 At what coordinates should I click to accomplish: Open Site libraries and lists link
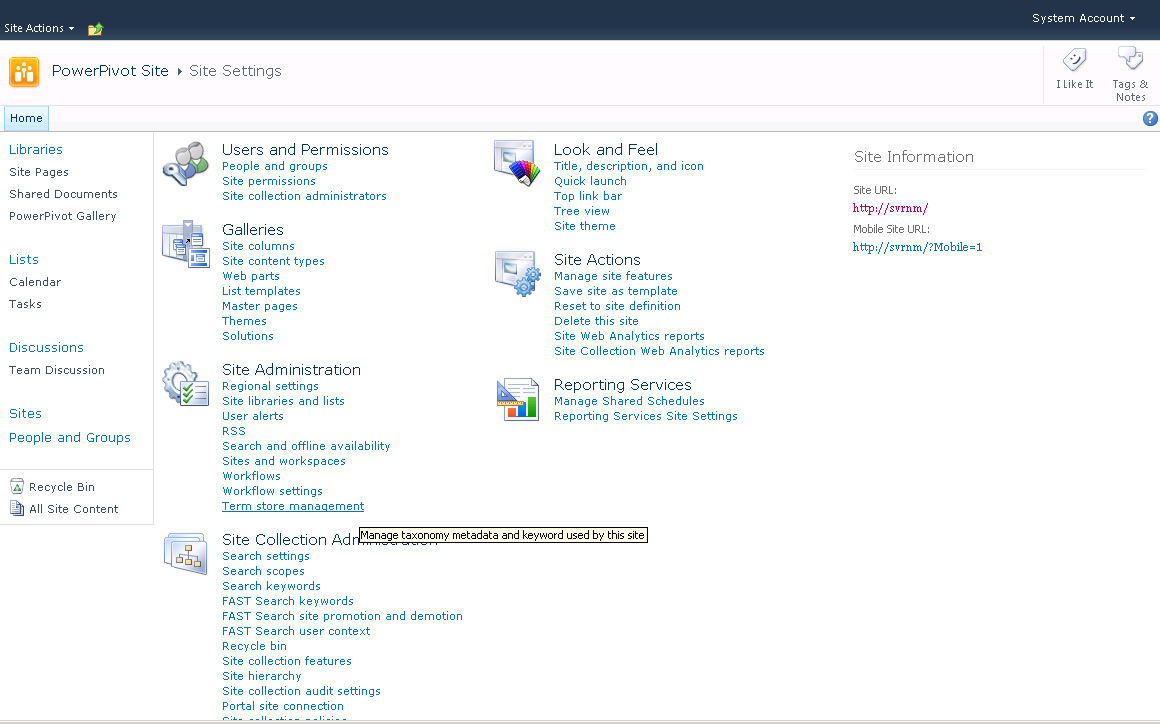coord(283,401)
